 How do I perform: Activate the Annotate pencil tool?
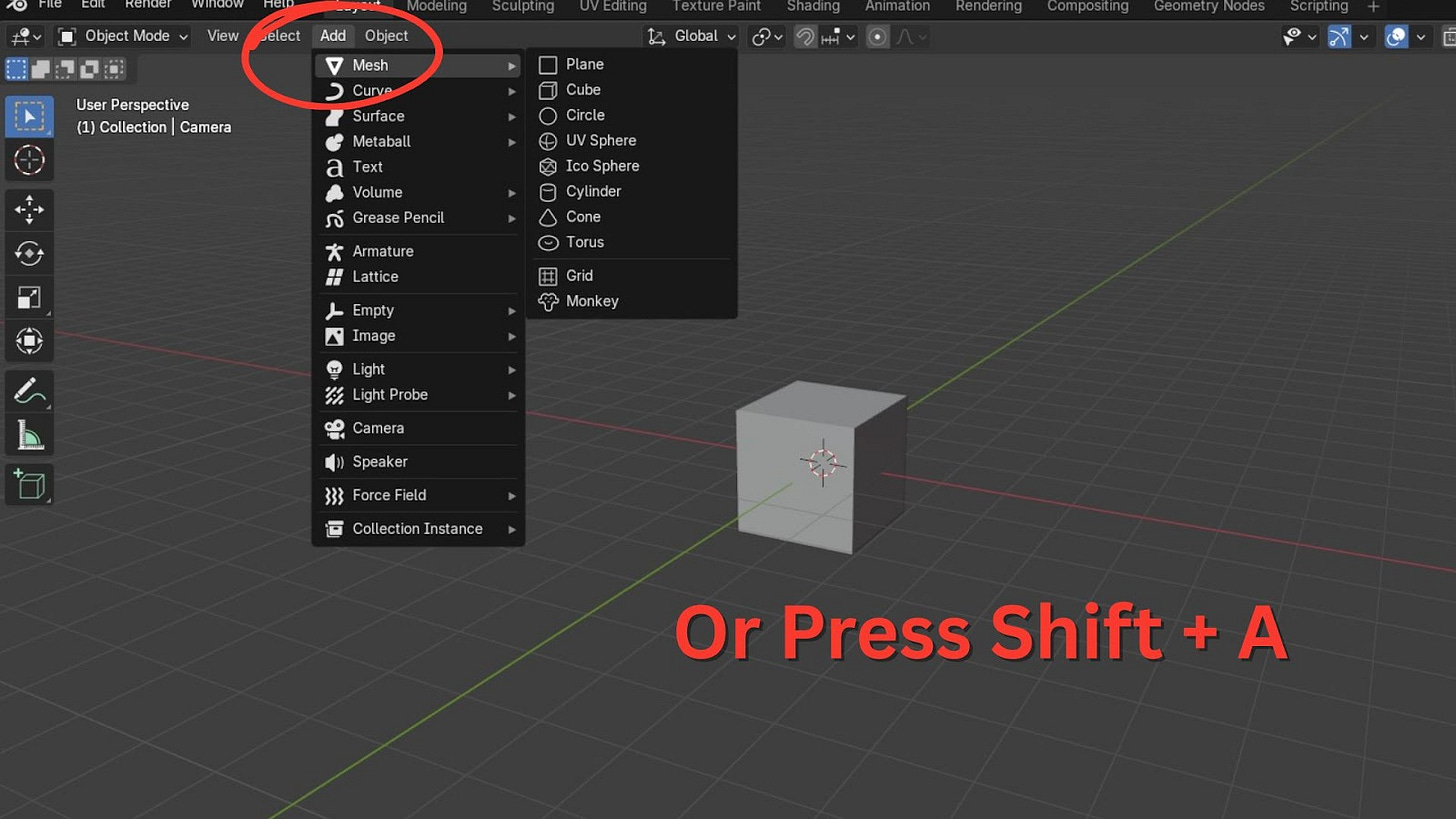pyautogui.click(x=29, y=392)
